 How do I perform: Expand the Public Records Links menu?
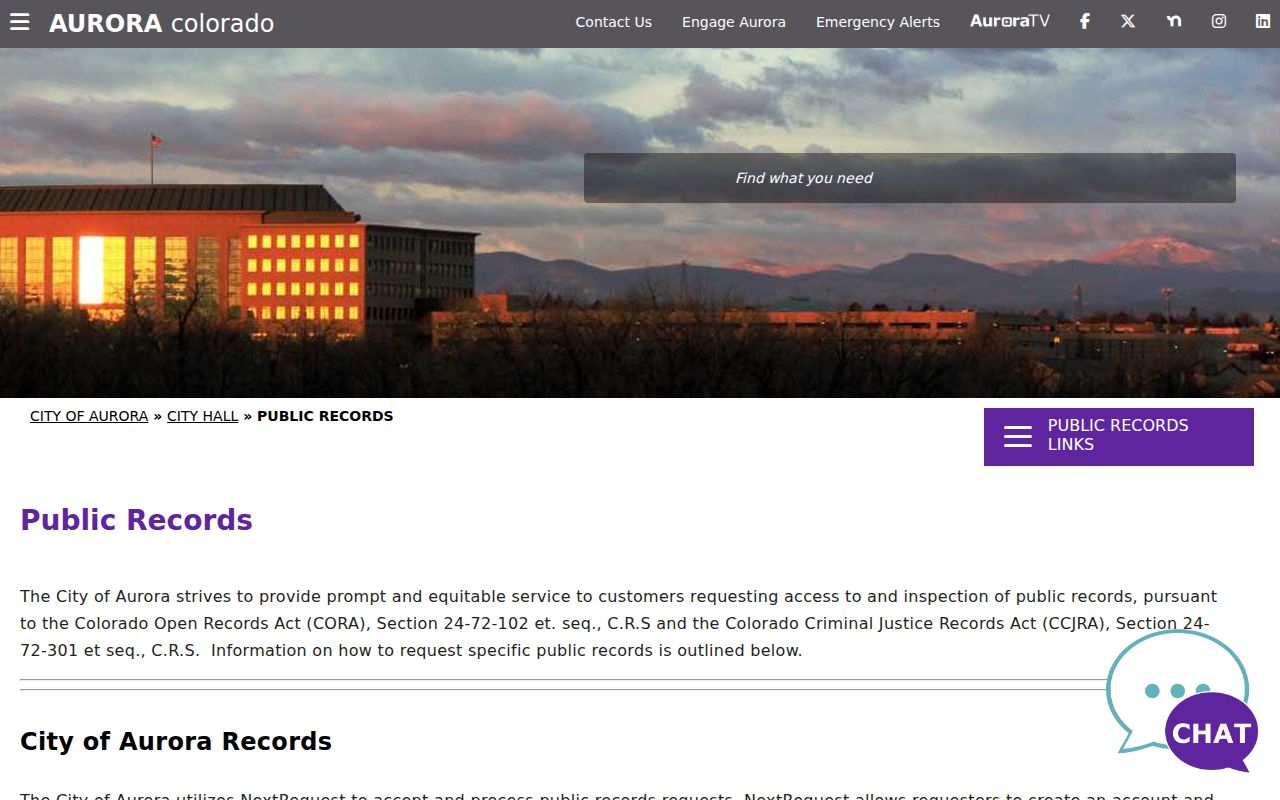(x=1119, y=436)
